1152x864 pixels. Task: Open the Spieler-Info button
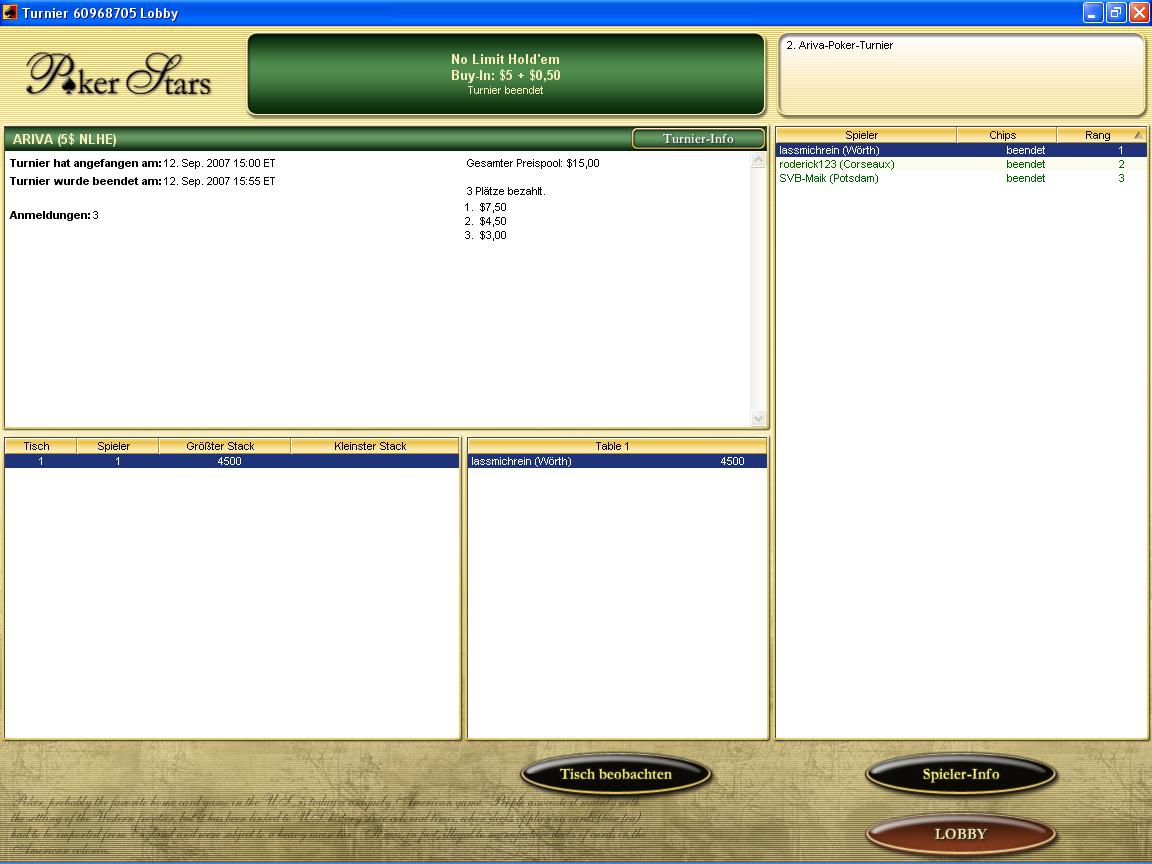961,774
